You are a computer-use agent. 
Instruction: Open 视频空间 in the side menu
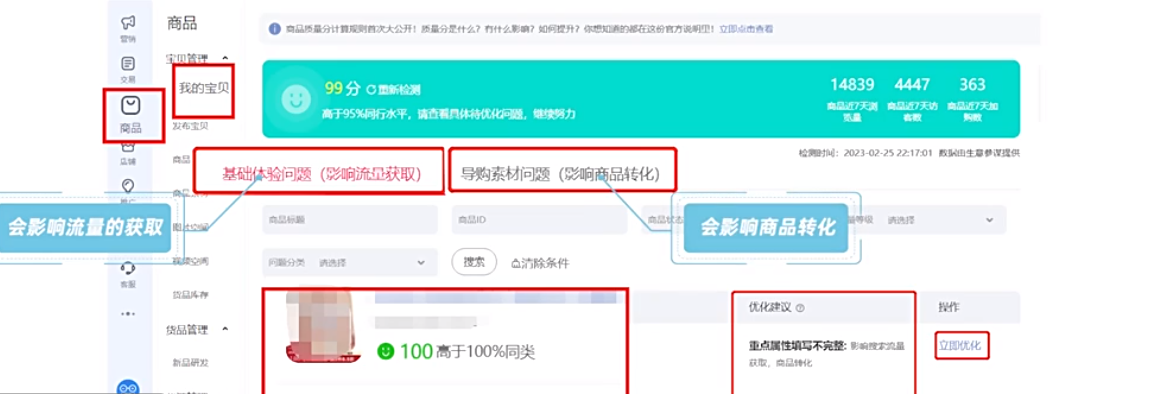pyautogui.click(x=190, y=260)
